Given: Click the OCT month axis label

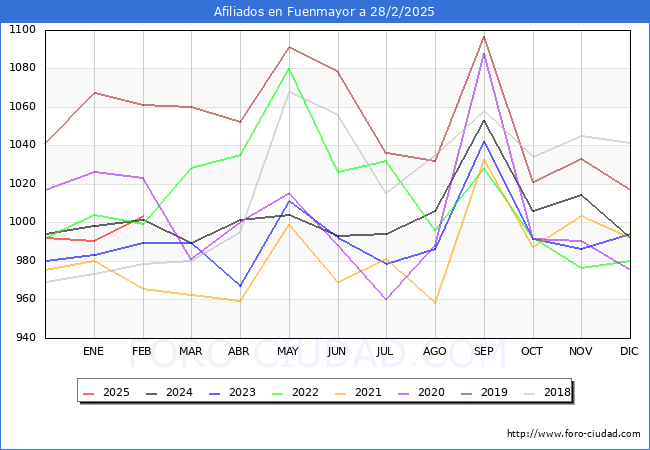Looking at the screenshot, I should [x=532, y=351].
